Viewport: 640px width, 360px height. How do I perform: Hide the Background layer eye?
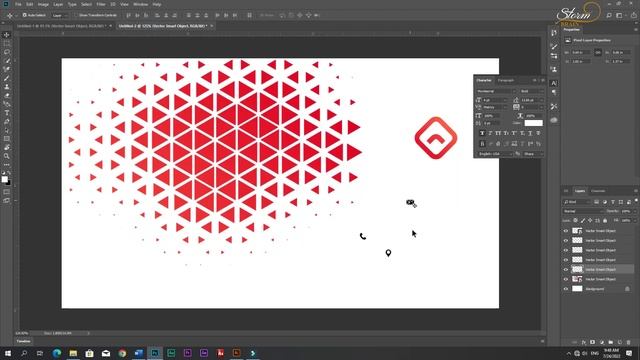(566, 289)
